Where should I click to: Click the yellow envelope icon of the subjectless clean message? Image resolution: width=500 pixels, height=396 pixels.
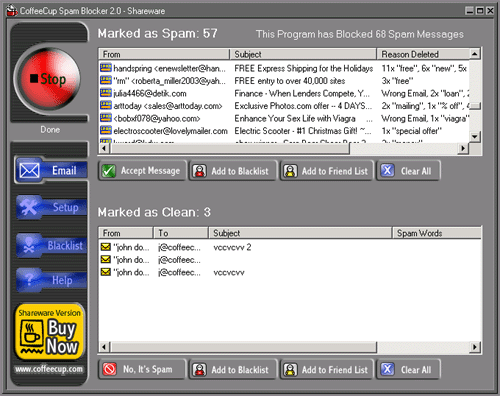coord(106,259)
